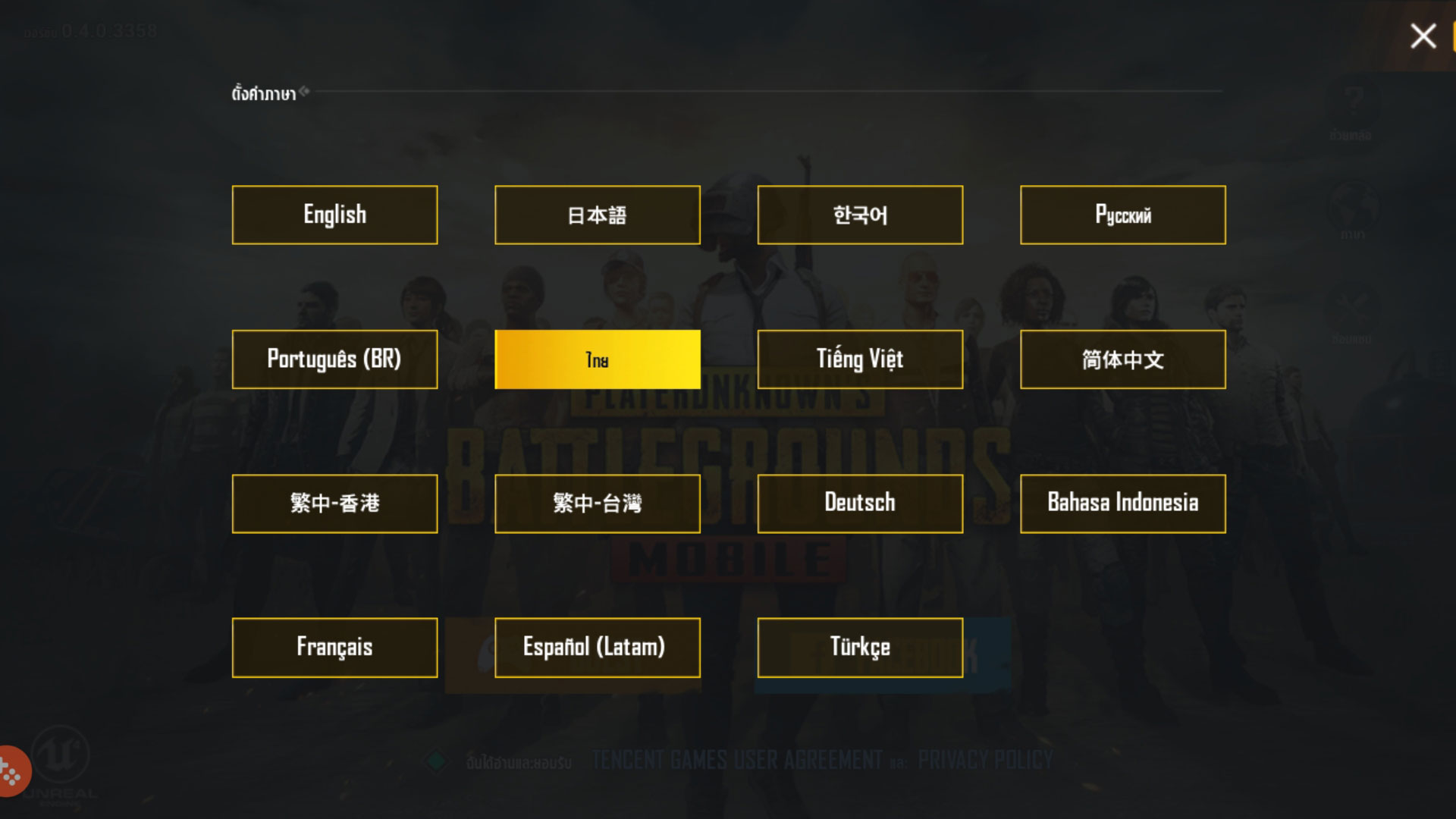This screenshot has height=819, width=1456.
Task: Open the Privacy Policy link
Action: (x=984, y=760)
